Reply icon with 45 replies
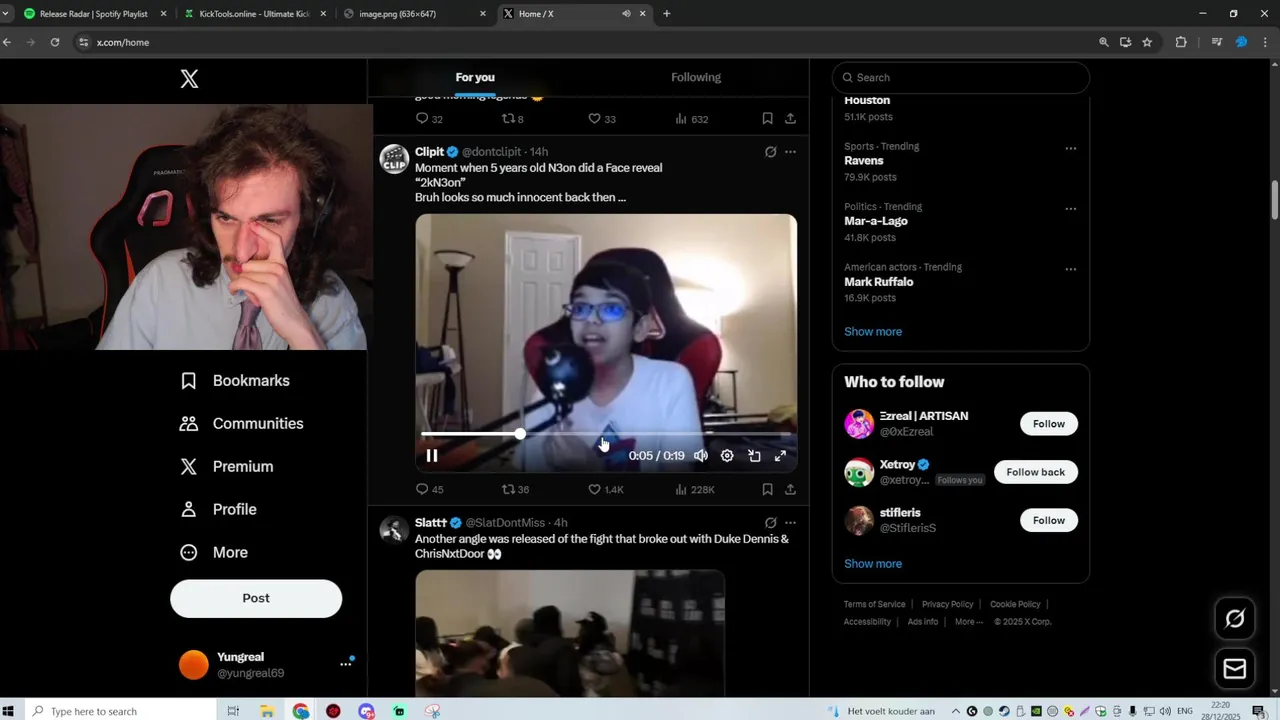The image size is (1280, 720). (422, 489)
